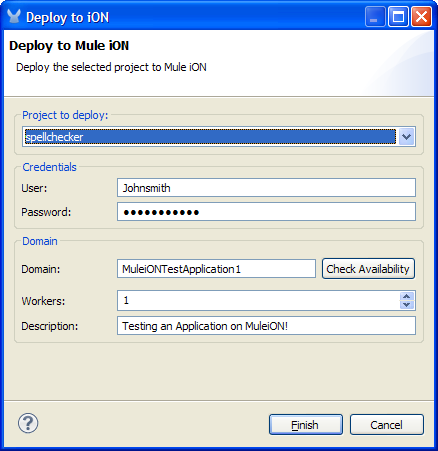Click the Cancel button
This screenshot has height=451, width=438.
387,425
